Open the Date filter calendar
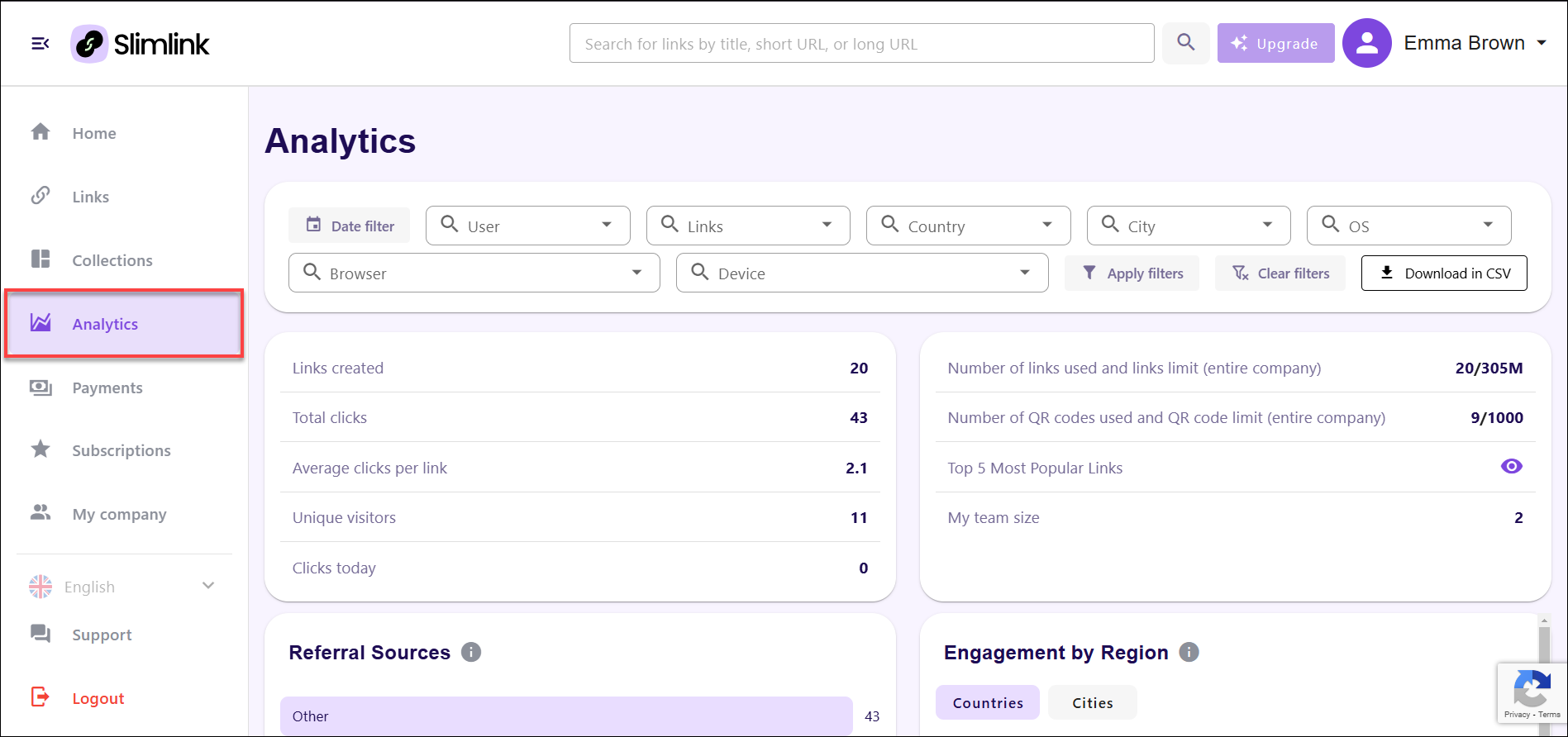Screen dimensions: 1568x737 [x=350, y=226]
